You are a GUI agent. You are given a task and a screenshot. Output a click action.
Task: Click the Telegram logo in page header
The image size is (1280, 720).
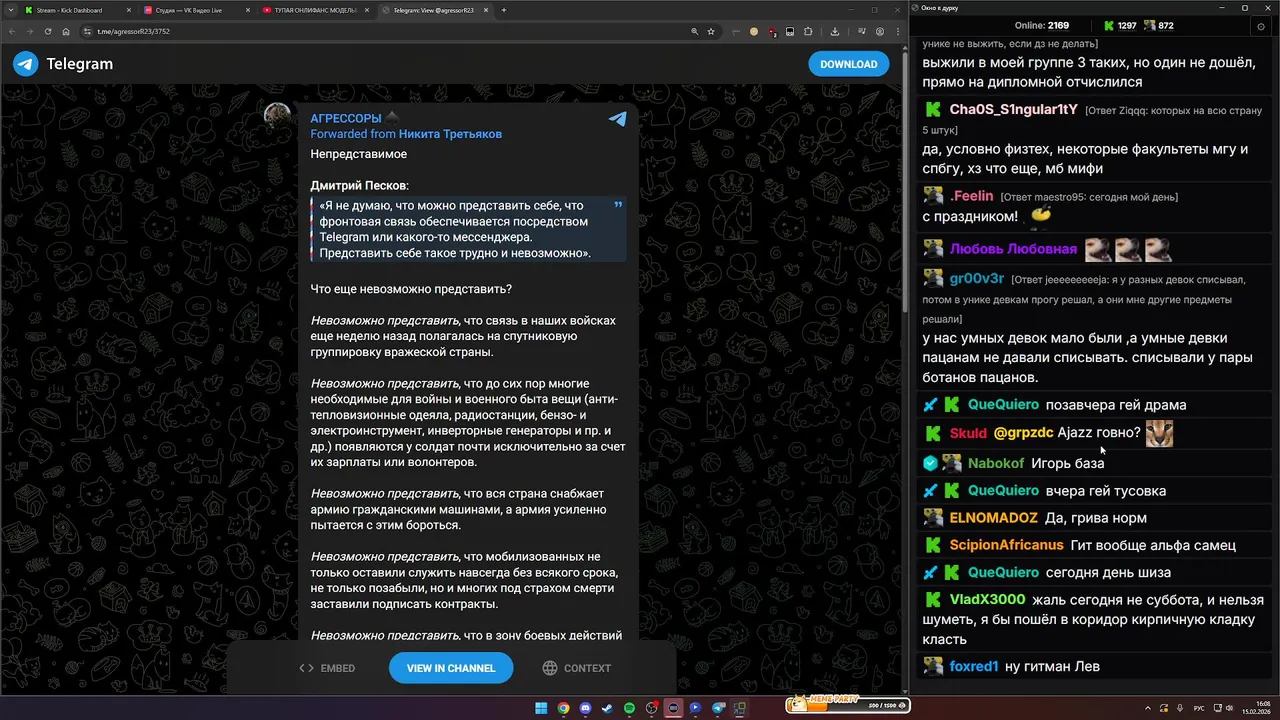click(x=63, y=64)
